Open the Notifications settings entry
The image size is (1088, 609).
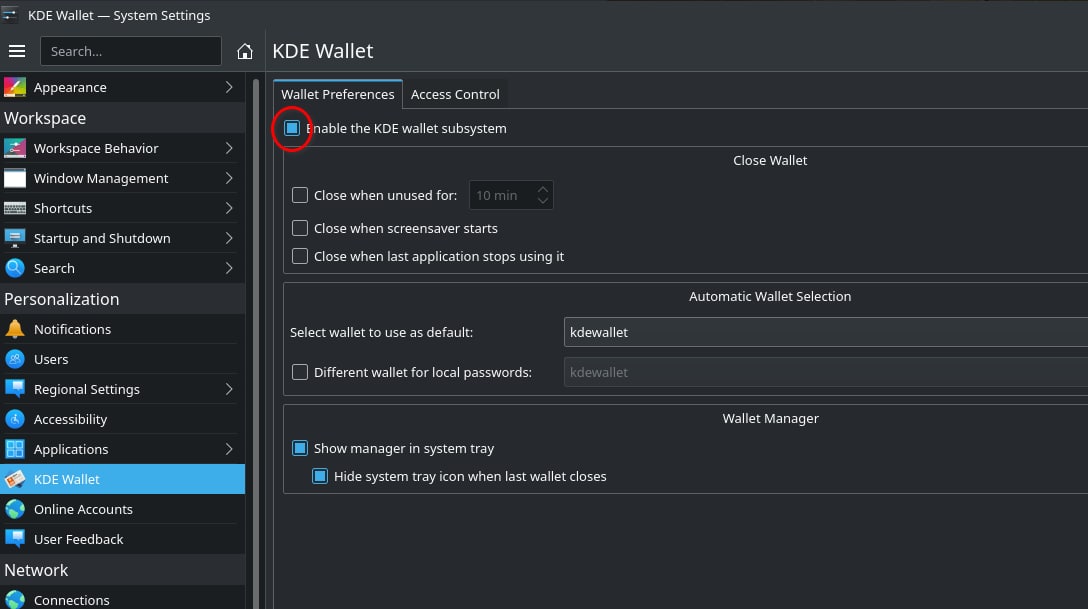point(122,329)
